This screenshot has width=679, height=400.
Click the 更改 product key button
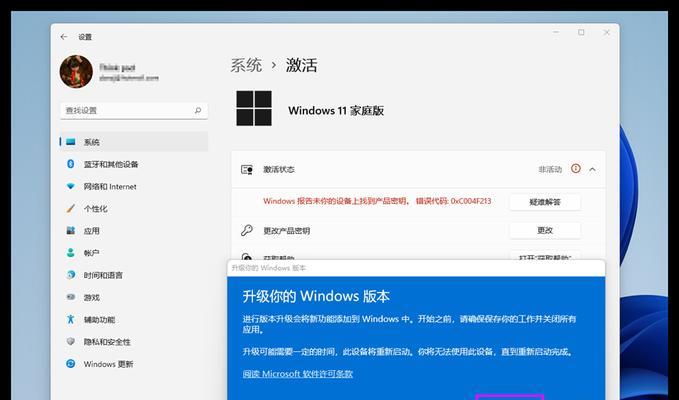545,230
